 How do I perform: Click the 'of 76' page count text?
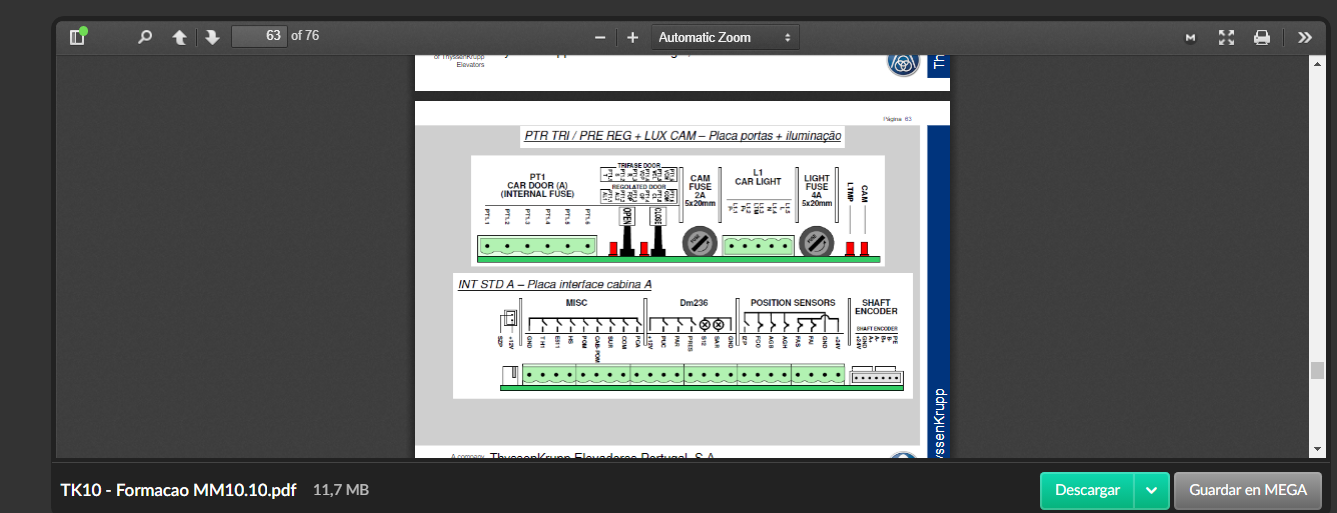305,36
